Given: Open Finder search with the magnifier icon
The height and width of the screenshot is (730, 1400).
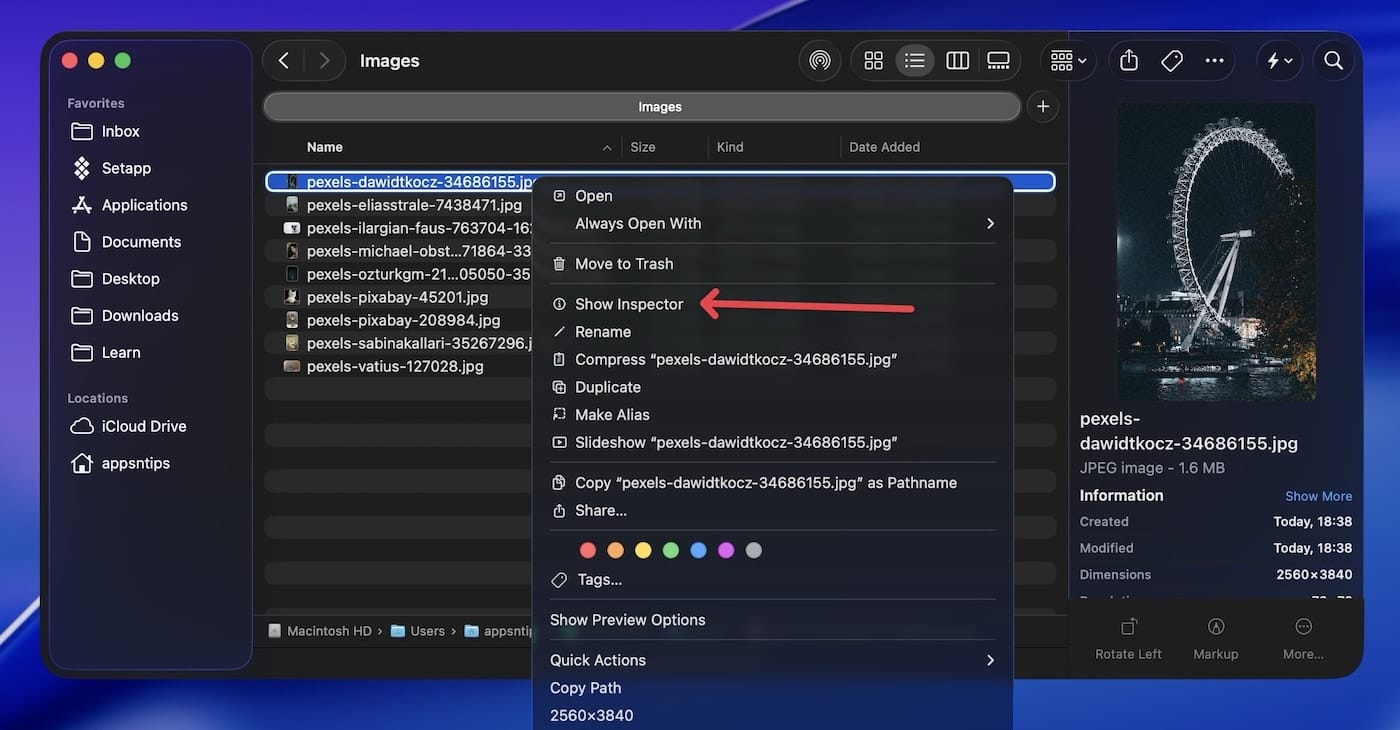Looking at the screenshot, I should (x=1333, y=60).
